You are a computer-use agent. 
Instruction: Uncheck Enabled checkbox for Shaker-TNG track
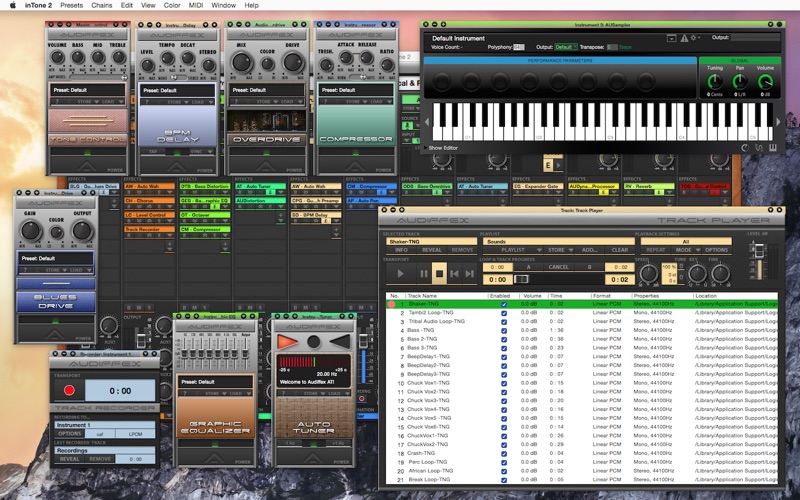pyautogui.click(x=504, y=304)
